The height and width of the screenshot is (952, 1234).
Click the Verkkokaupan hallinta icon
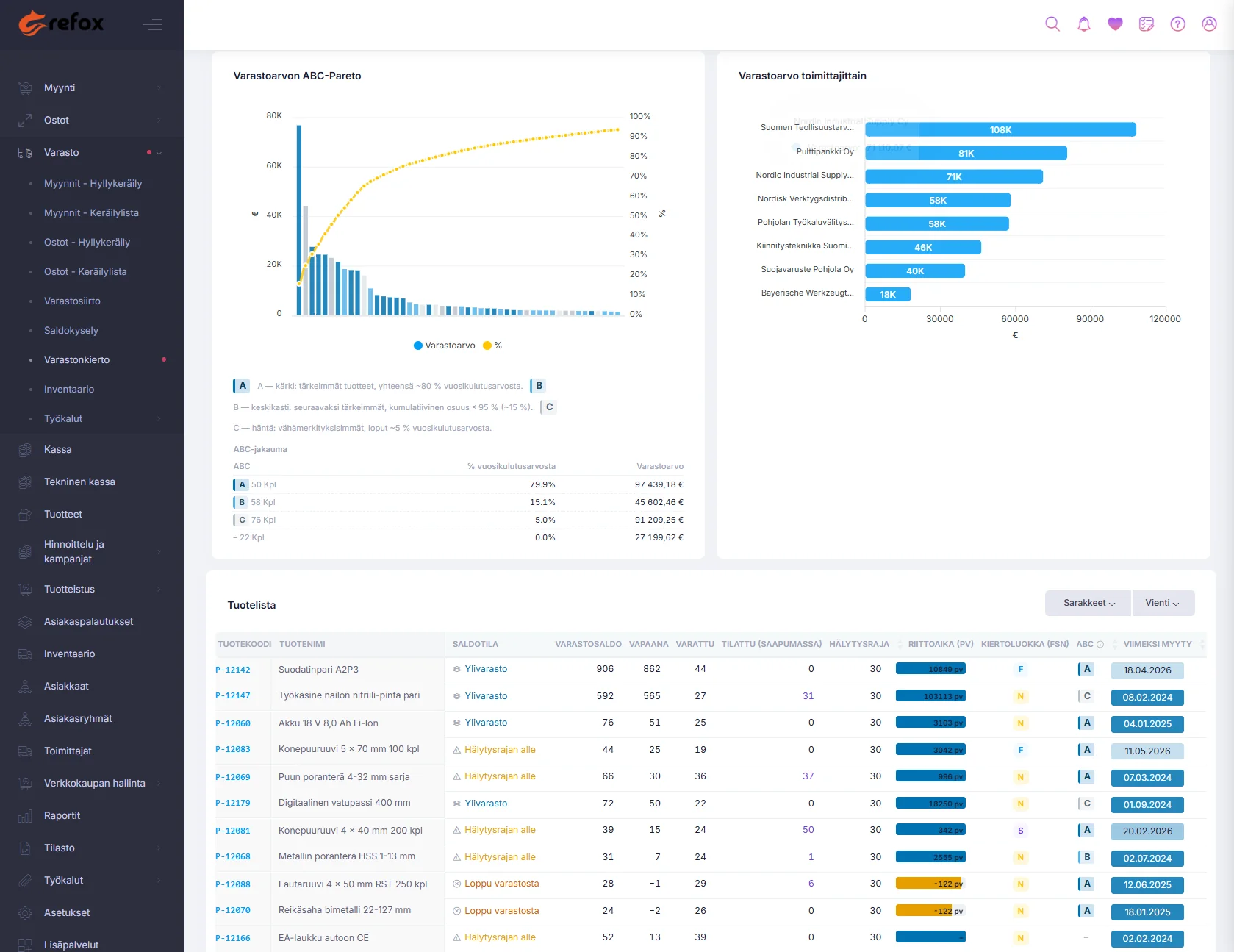[25, 784]
